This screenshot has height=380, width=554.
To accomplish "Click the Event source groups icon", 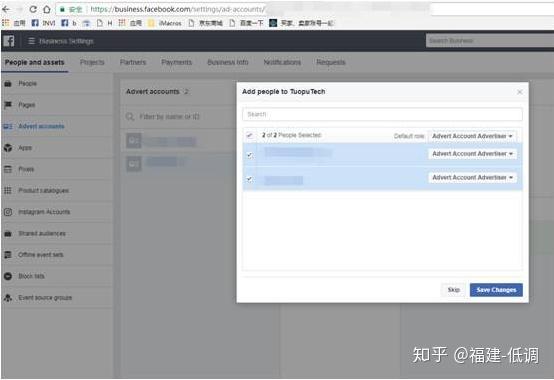I will click(x=8, y=298).
